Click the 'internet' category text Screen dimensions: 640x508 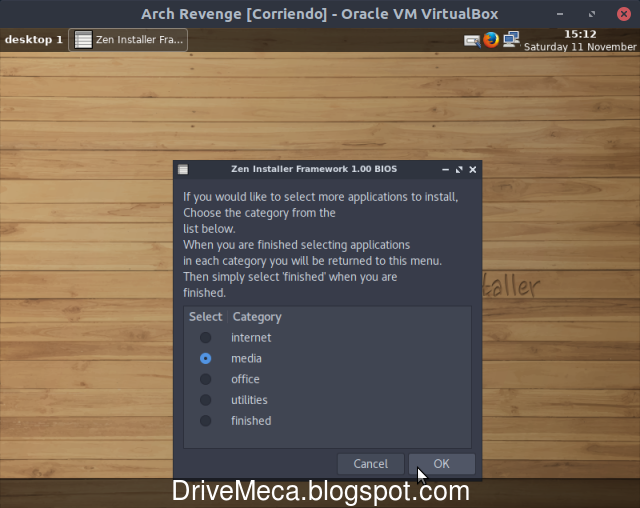(x=251, y=337)
